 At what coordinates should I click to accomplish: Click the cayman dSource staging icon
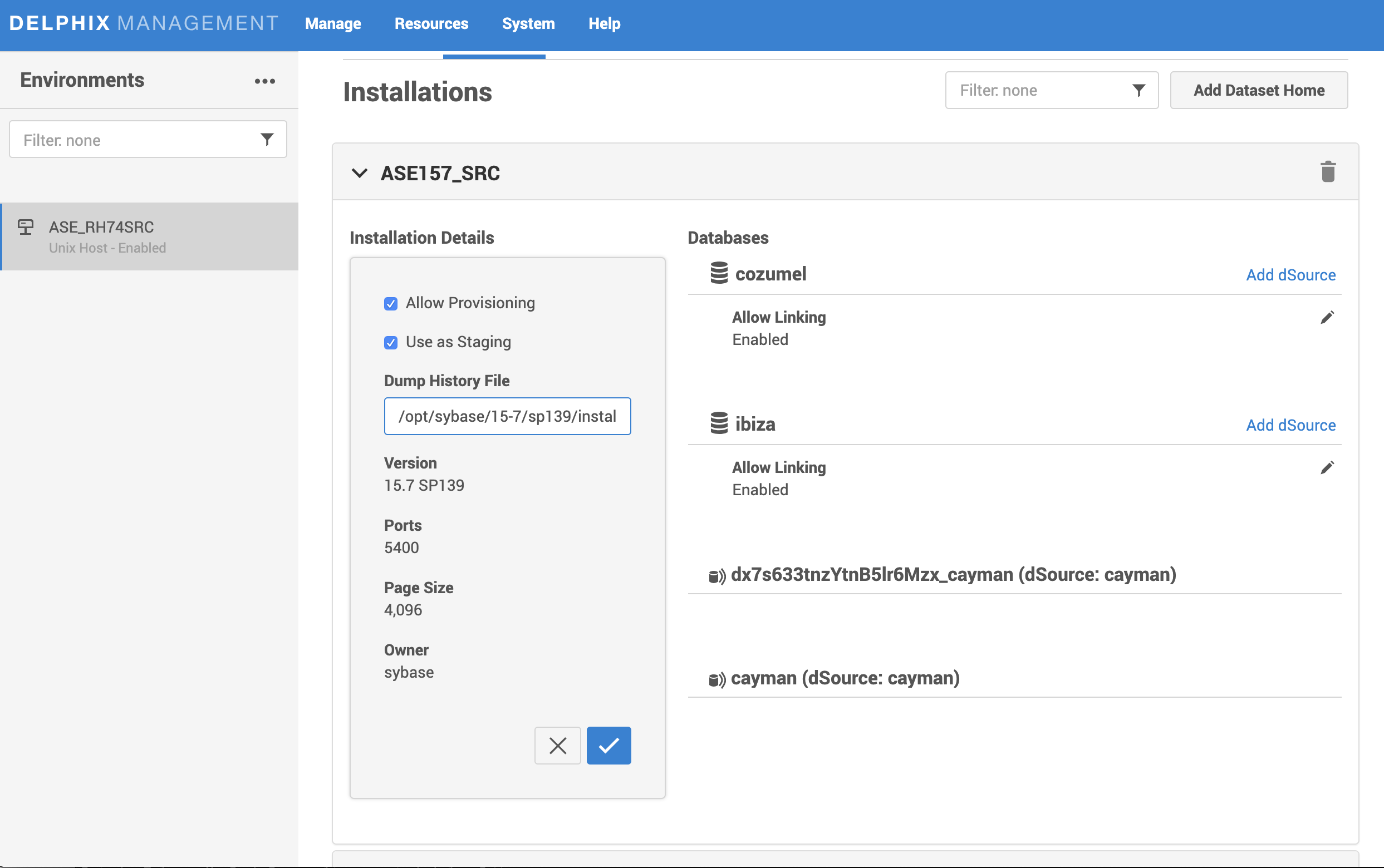click(x=717, y=679)
